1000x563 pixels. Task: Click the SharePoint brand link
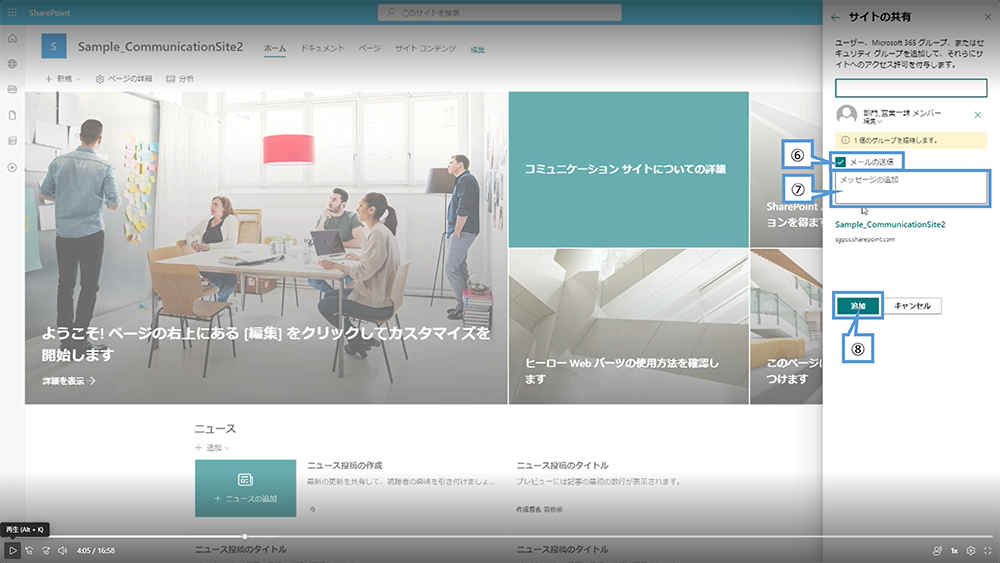click(x=49, y=12)
